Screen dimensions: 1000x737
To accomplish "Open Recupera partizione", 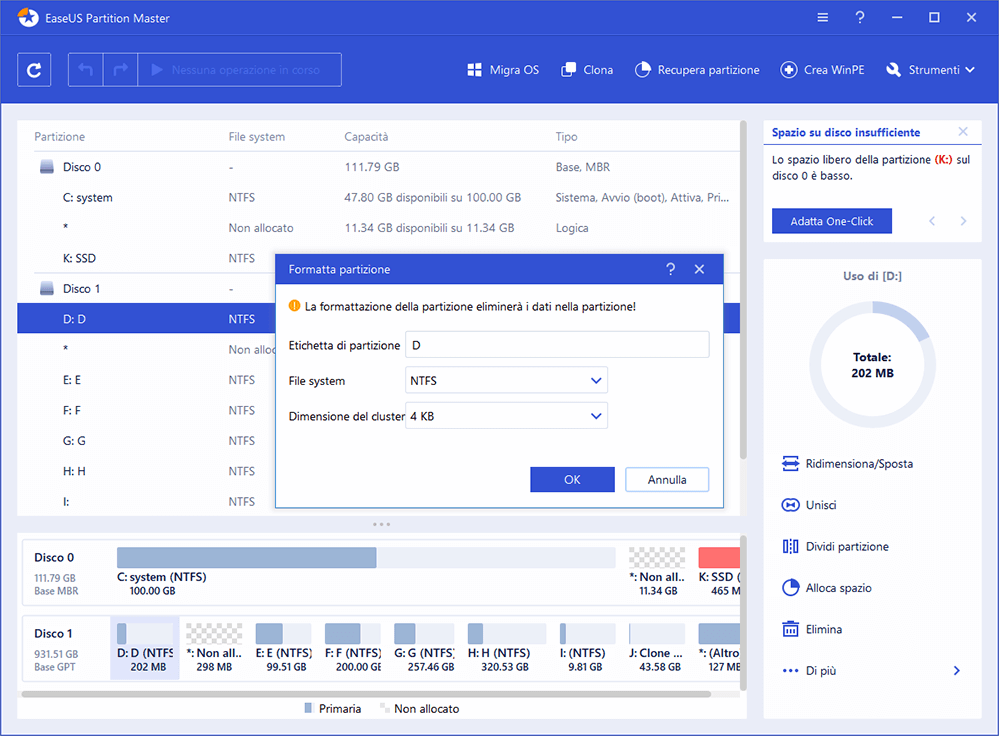I will pos(697,69).
